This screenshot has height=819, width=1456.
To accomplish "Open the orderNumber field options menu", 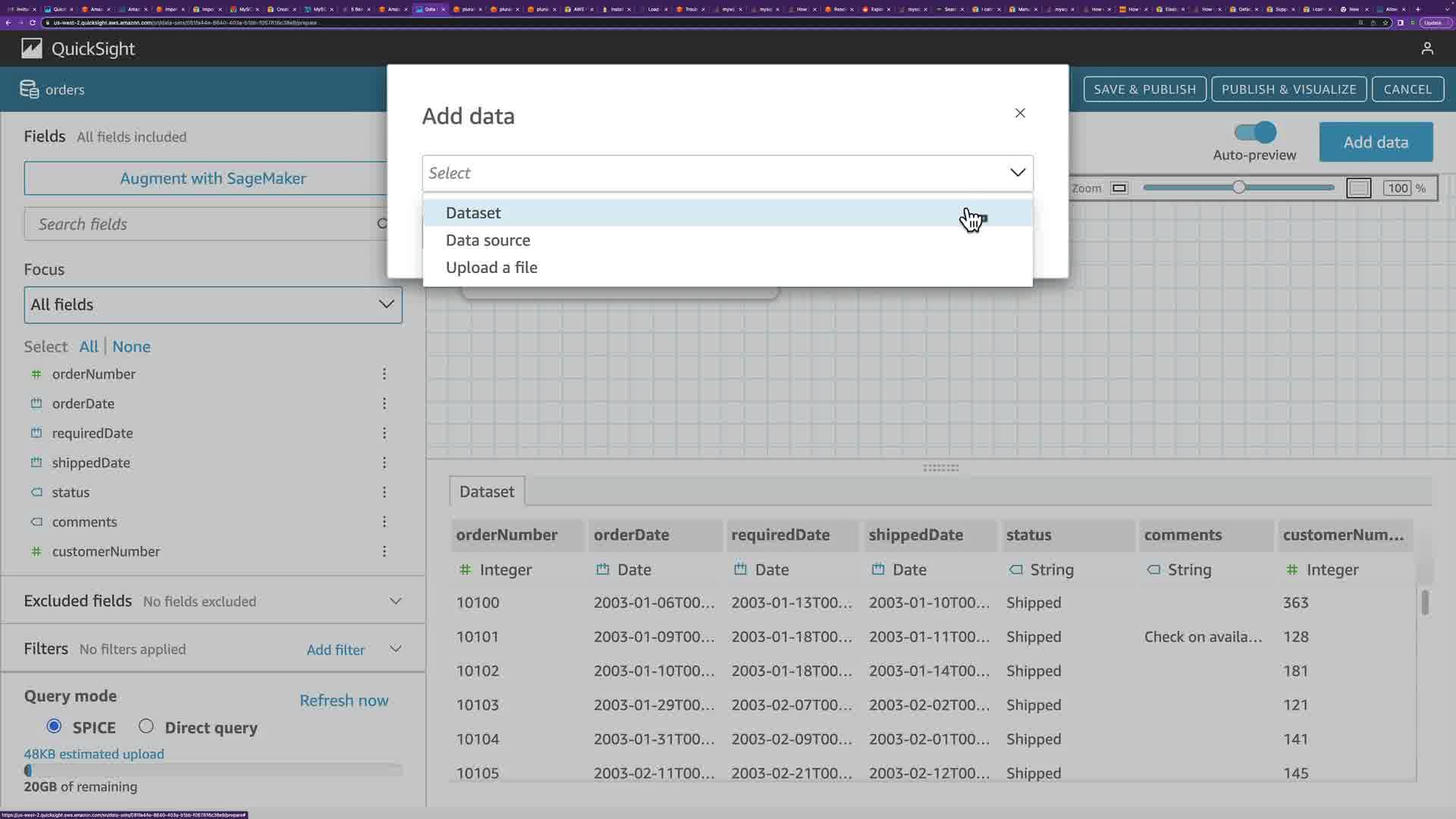I will point(384,374).
